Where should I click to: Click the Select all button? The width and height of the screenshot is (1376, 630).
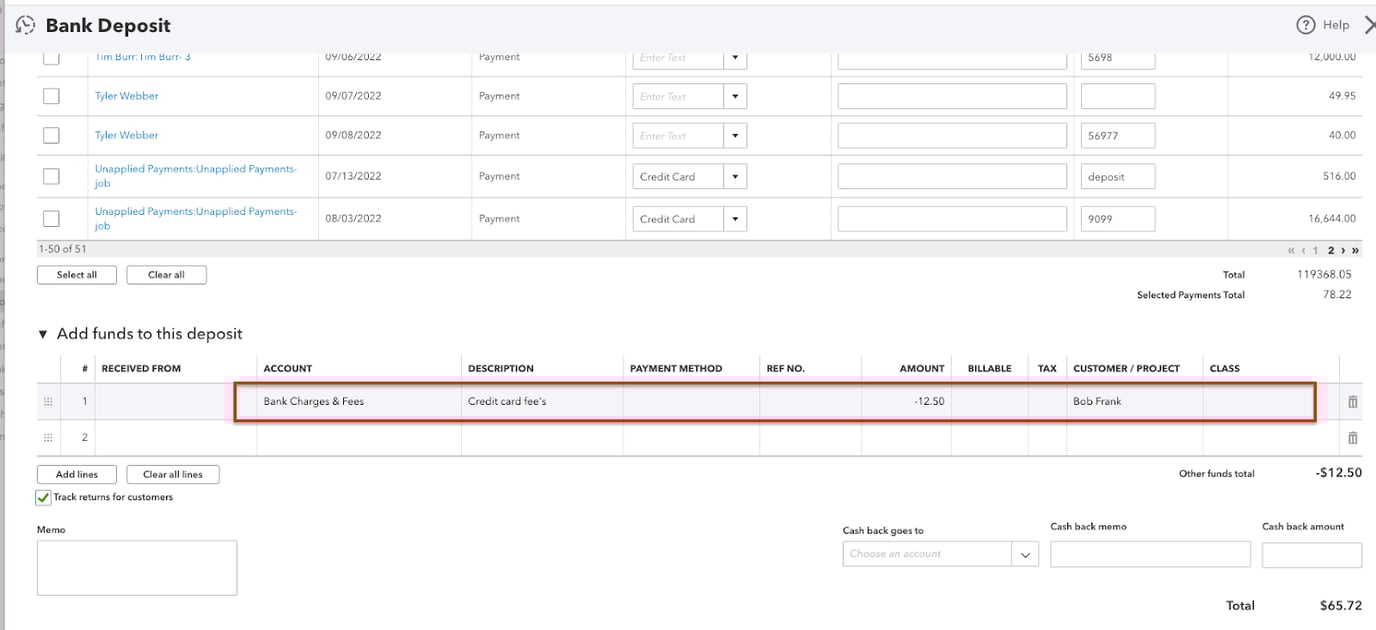click(x=76, y=274)
